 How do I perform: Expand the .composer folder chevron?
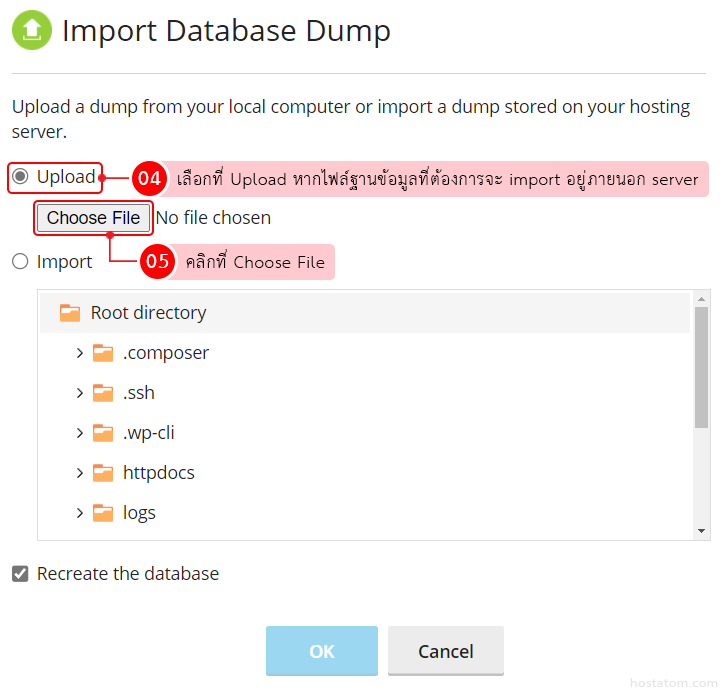[79, 353]
